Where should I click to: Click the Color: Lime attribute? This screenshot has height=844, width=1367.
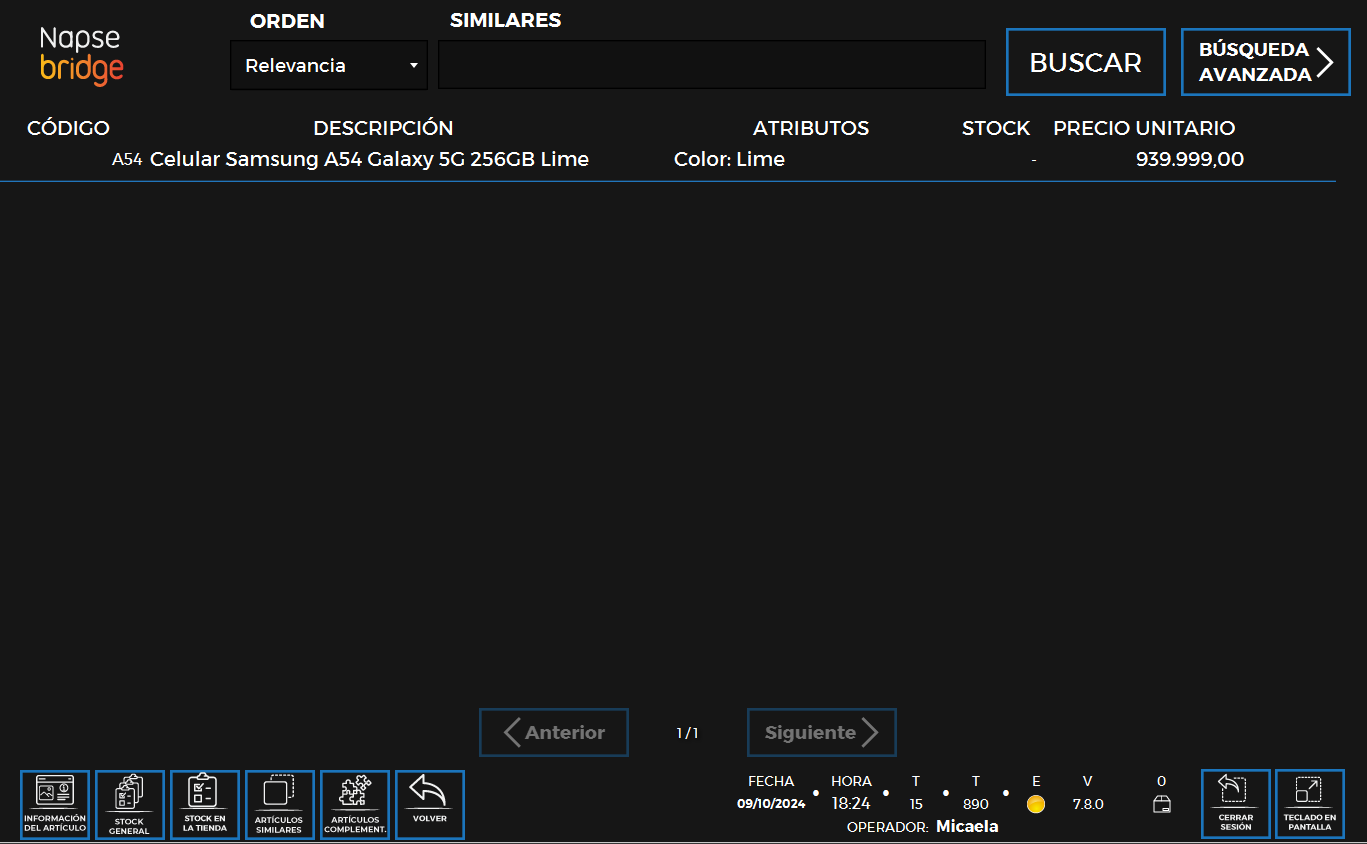tap(729, 159)
